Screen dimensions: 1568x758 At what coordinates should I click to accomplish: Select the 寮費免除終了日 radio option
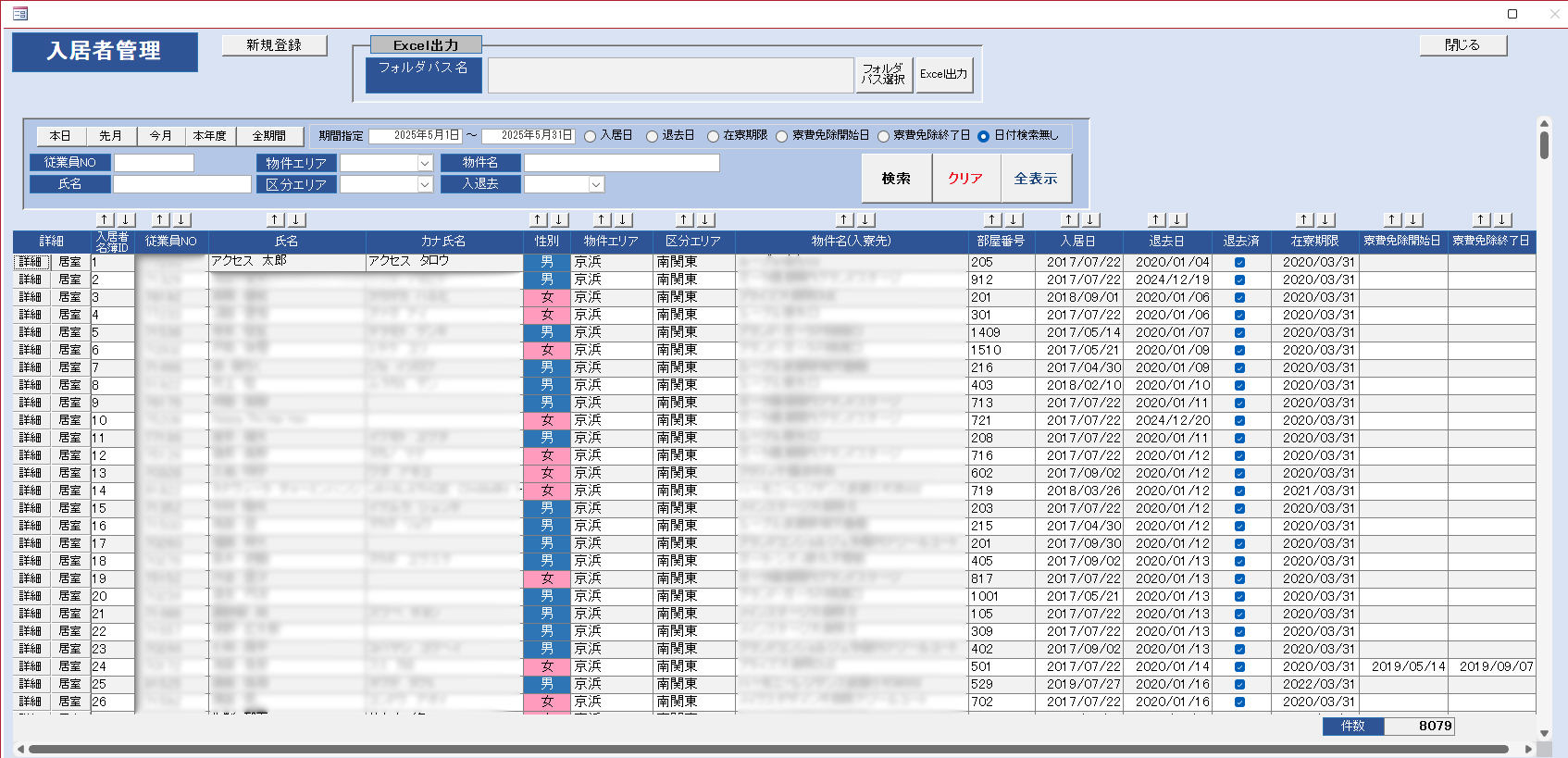(883, 136)
